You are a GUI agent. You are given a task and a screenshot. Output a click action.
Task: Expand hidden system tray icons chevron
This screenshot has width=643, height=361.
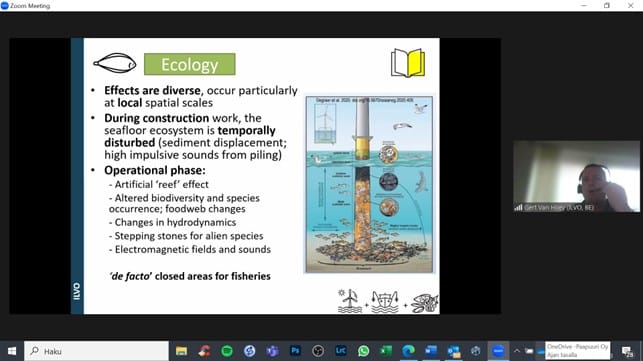click(x=517, y=351)
